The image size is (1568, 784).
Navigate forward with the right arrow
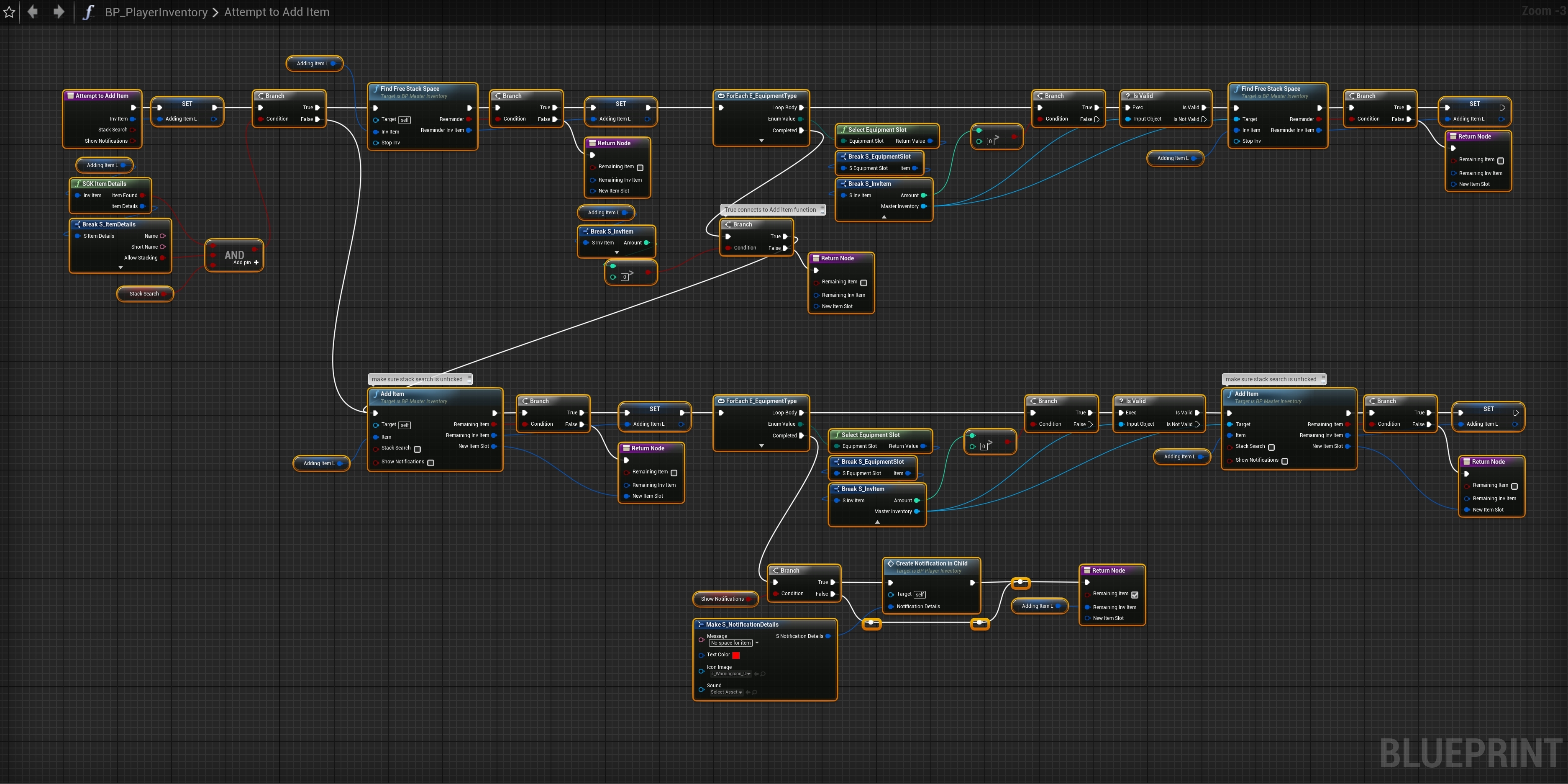coord(59,12)
